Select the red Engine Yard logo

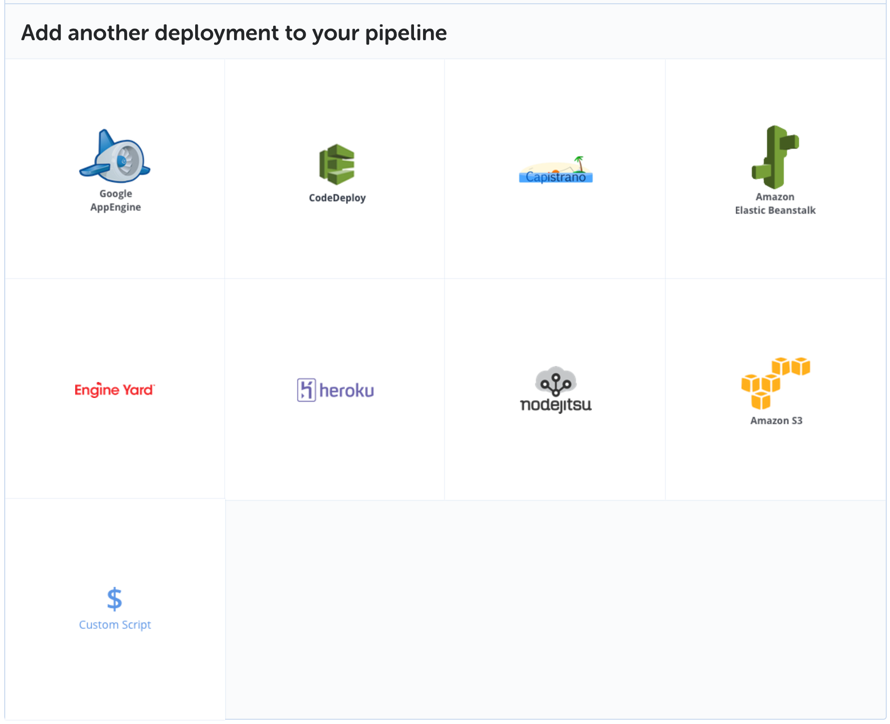tap(114, 390)
